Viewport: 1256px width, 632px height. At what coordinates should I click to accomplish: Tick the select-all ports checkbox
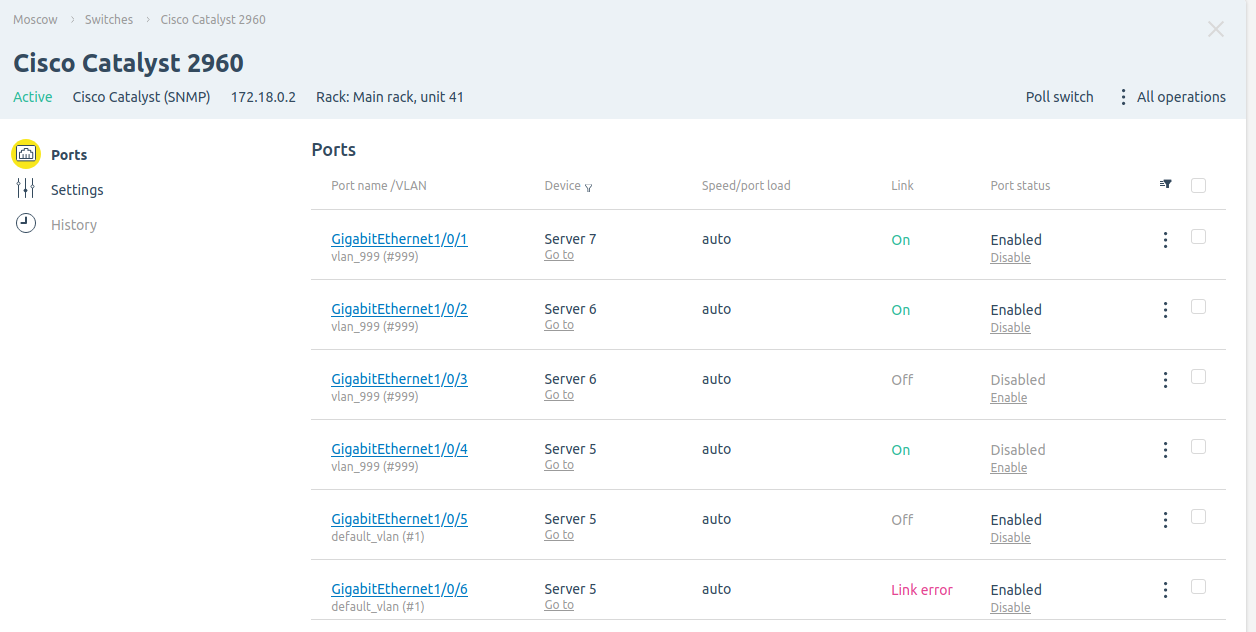coord(1198,185)
